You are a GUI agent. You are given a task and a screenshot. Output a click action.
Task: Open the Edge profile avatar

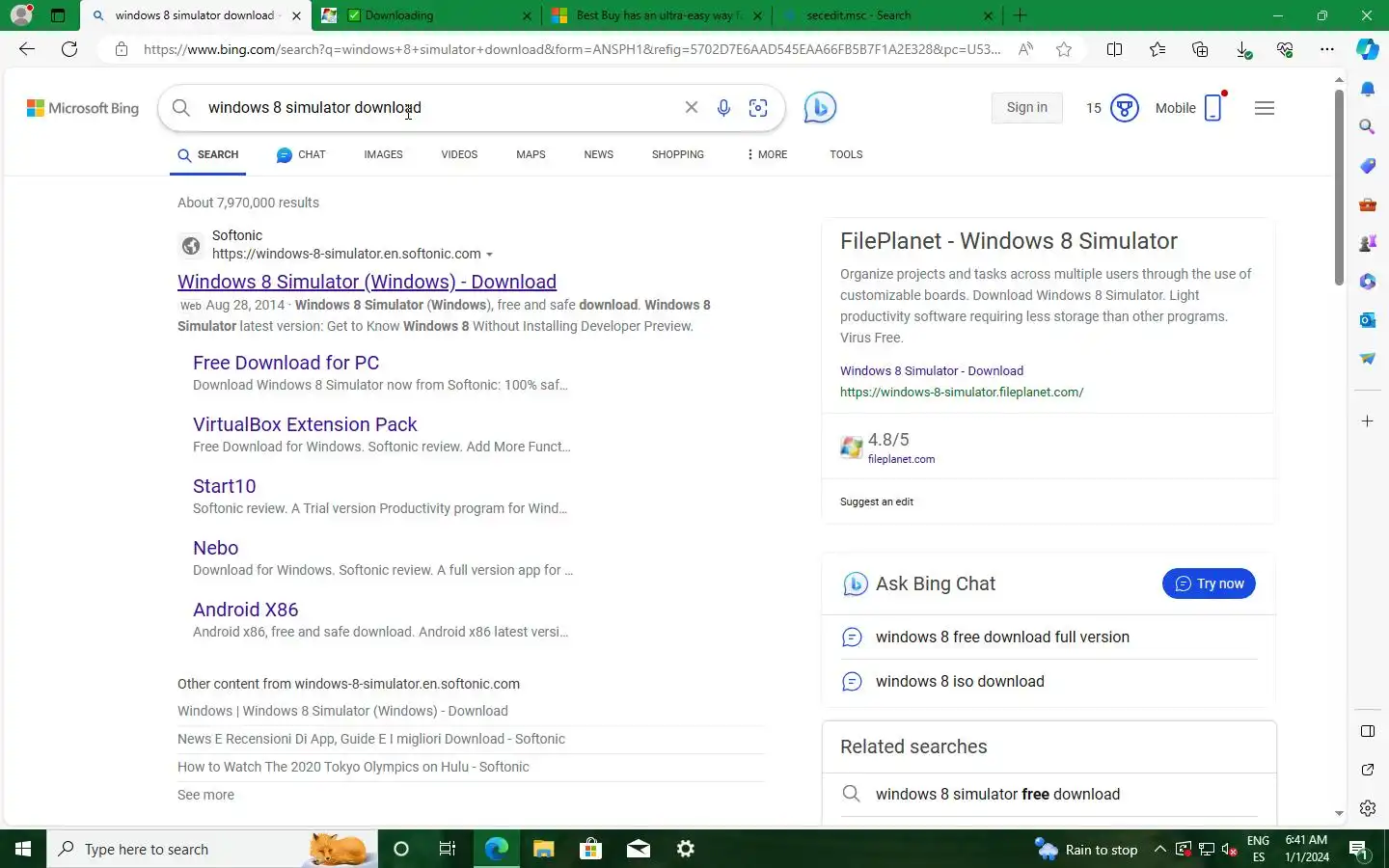(21, 14)
